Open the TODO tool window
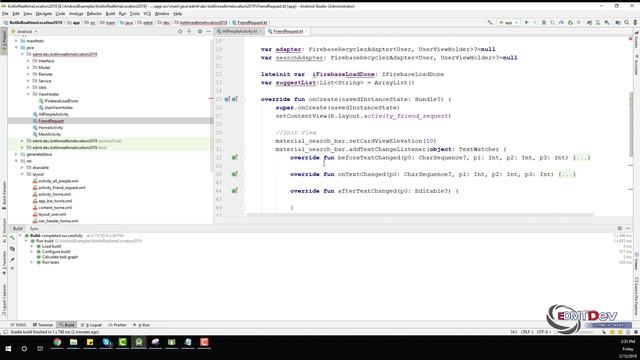This screenshot has height=360, width=640. point(18,325)
